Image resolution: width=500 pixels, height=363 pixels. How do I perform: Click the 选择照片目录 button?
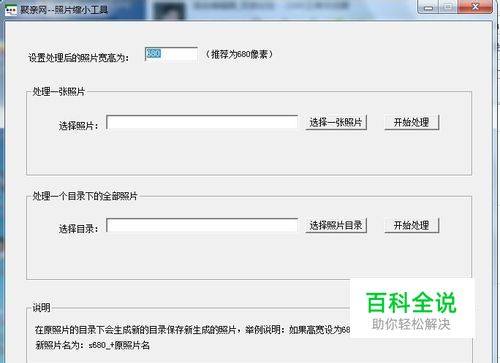[x=336, y=225]
